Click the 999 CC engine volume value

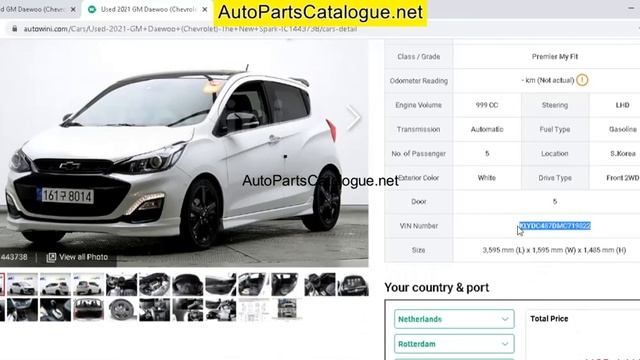[x=487, y=105]
